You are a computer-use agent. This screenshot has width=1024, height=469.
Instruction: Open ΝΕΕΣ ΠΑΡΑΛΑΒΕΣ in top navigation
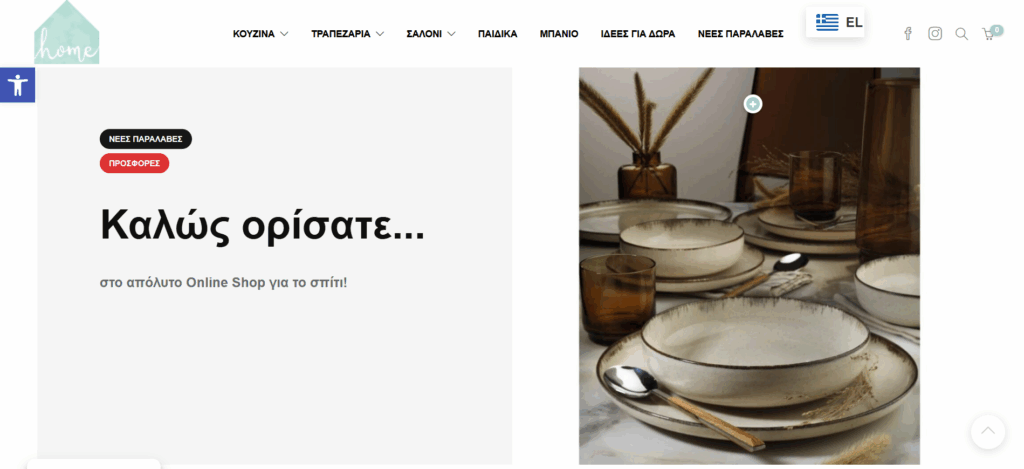point(740,34)
